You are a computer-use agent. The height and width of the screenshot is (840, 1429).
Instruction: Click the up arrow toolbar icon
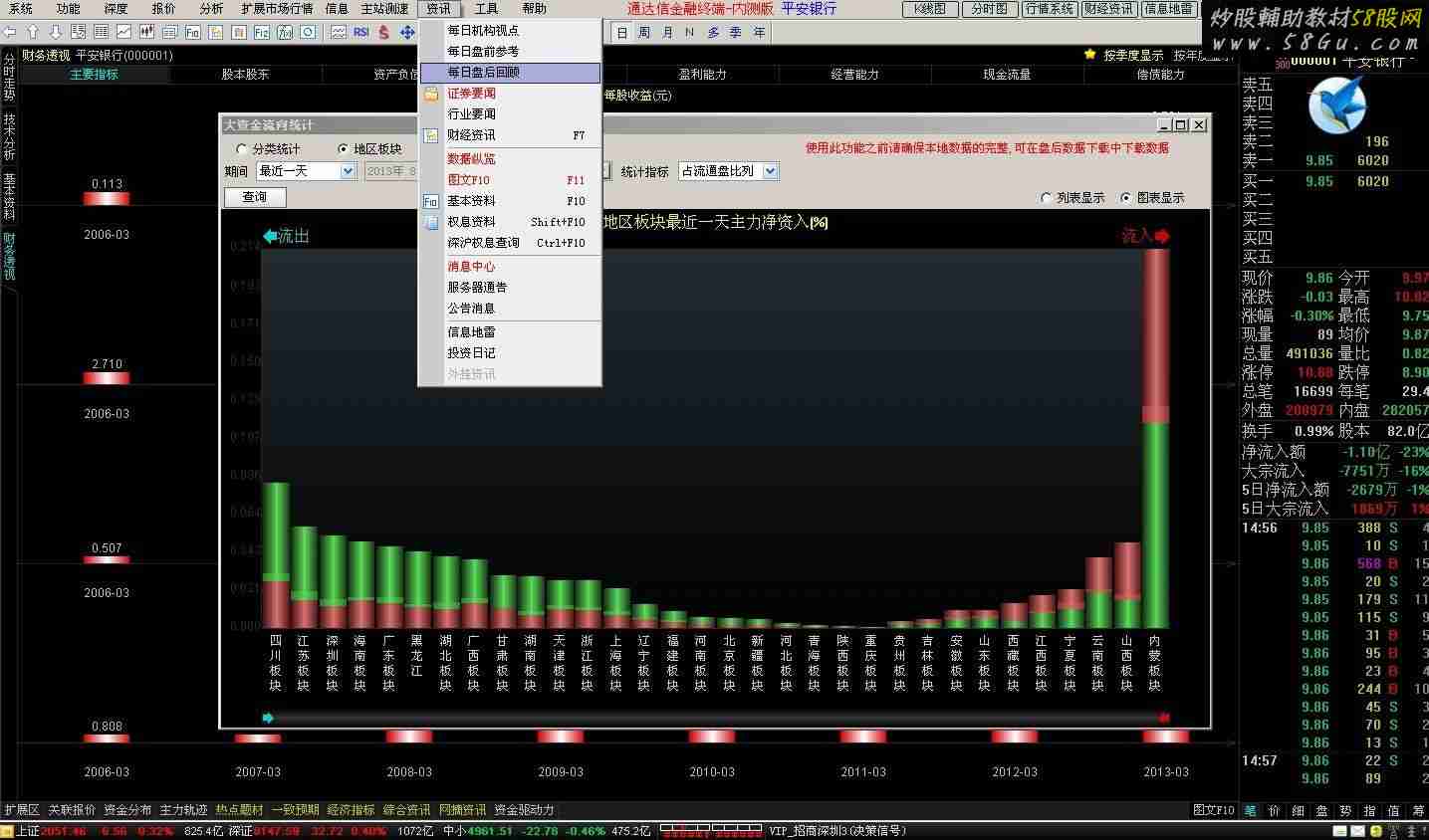(x=32, y=32)
